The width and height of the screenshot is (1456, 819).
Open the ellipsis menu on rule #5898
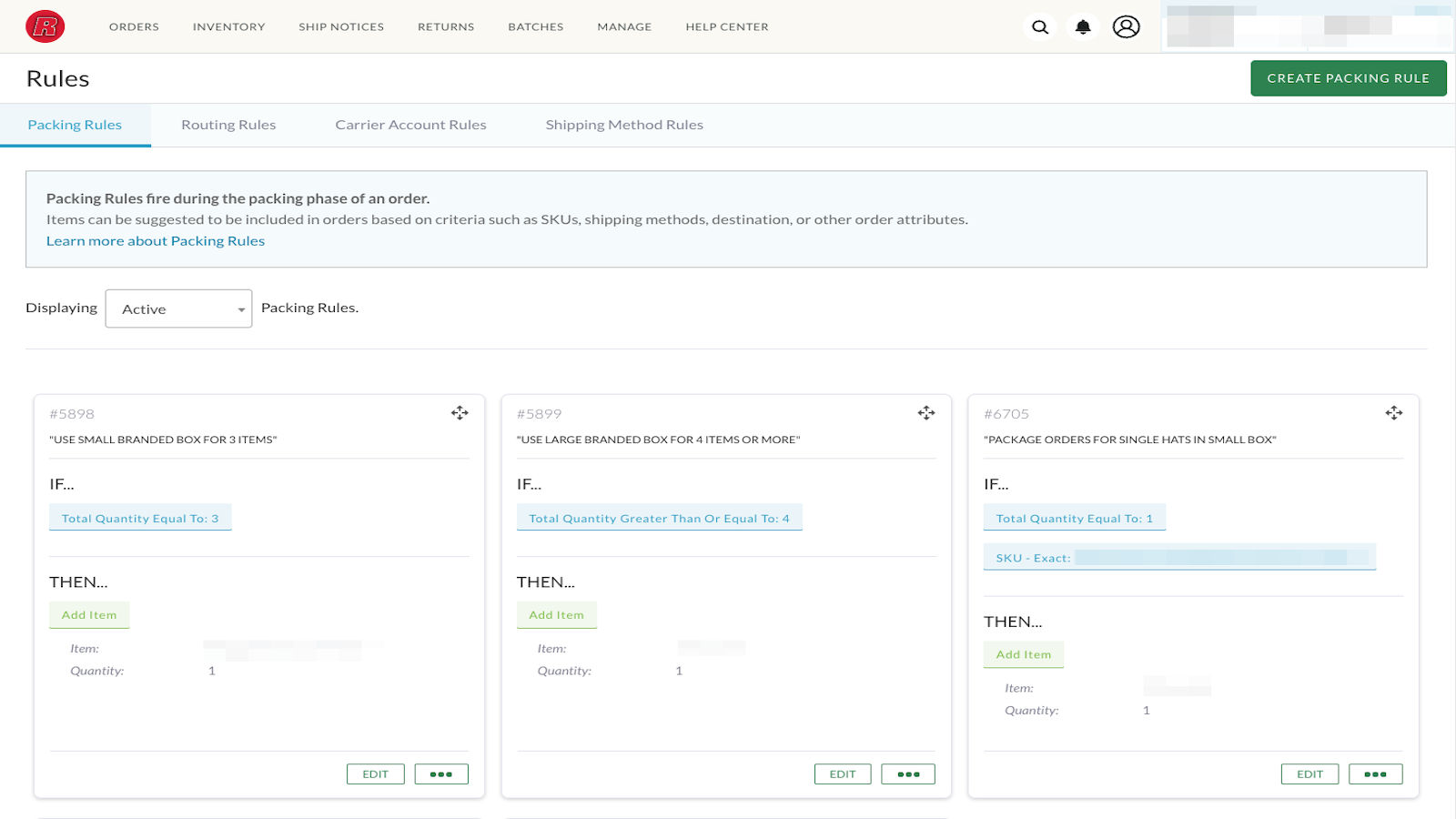click(441, 773)
